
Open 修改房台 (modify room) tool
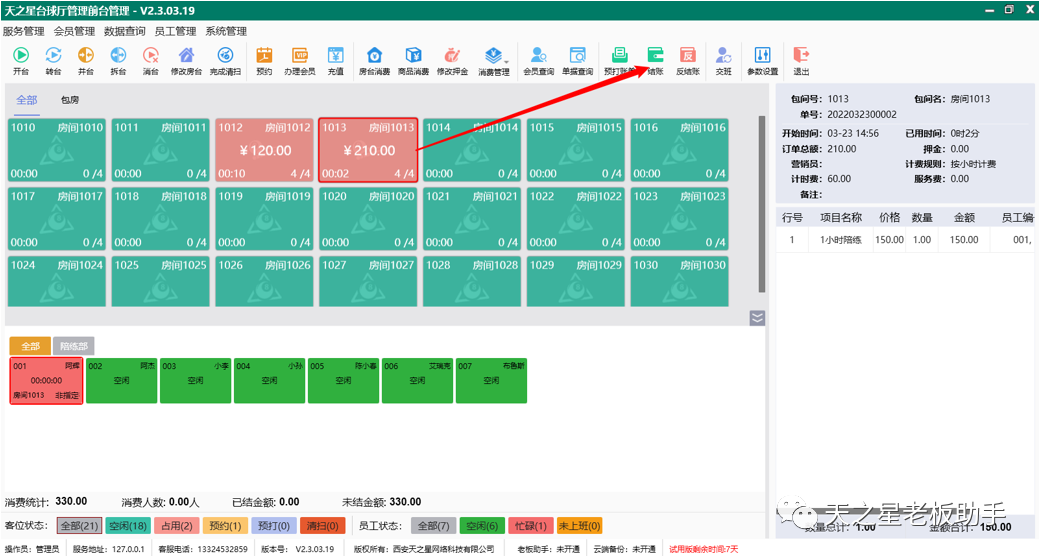186,60
